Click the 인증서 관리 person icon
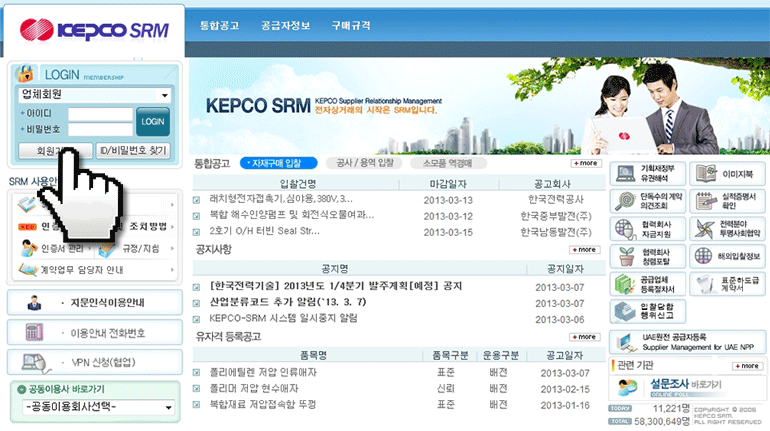This screenshot has width=770, height=431. 29,248
